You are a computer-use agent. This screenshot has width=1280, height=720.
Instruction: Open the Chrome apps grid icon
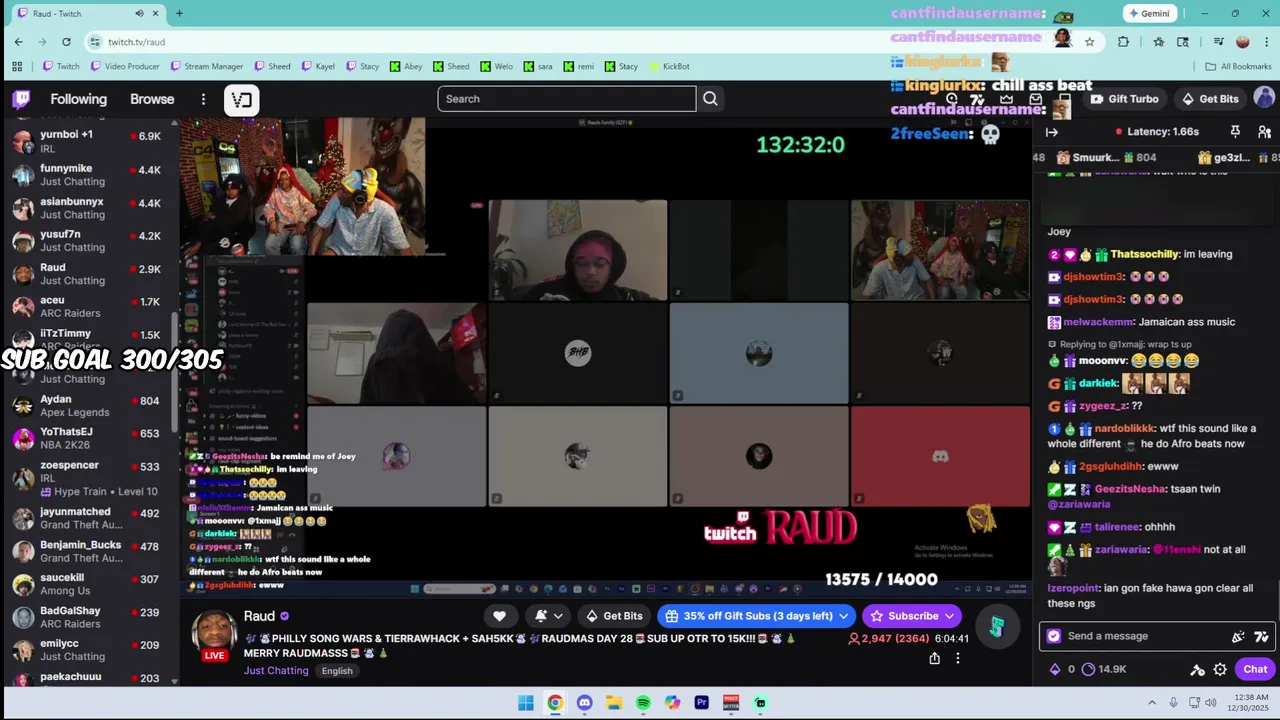pyautogui.click(x=17, y=66)
